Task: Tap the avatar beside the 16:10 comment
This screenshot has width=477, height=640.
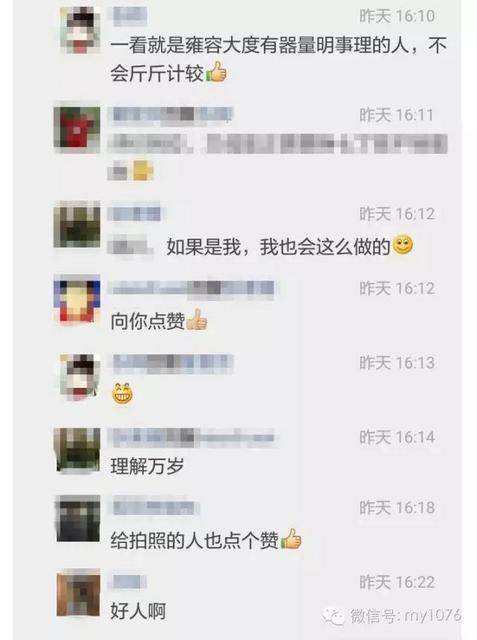Action: tap(80, 30)
